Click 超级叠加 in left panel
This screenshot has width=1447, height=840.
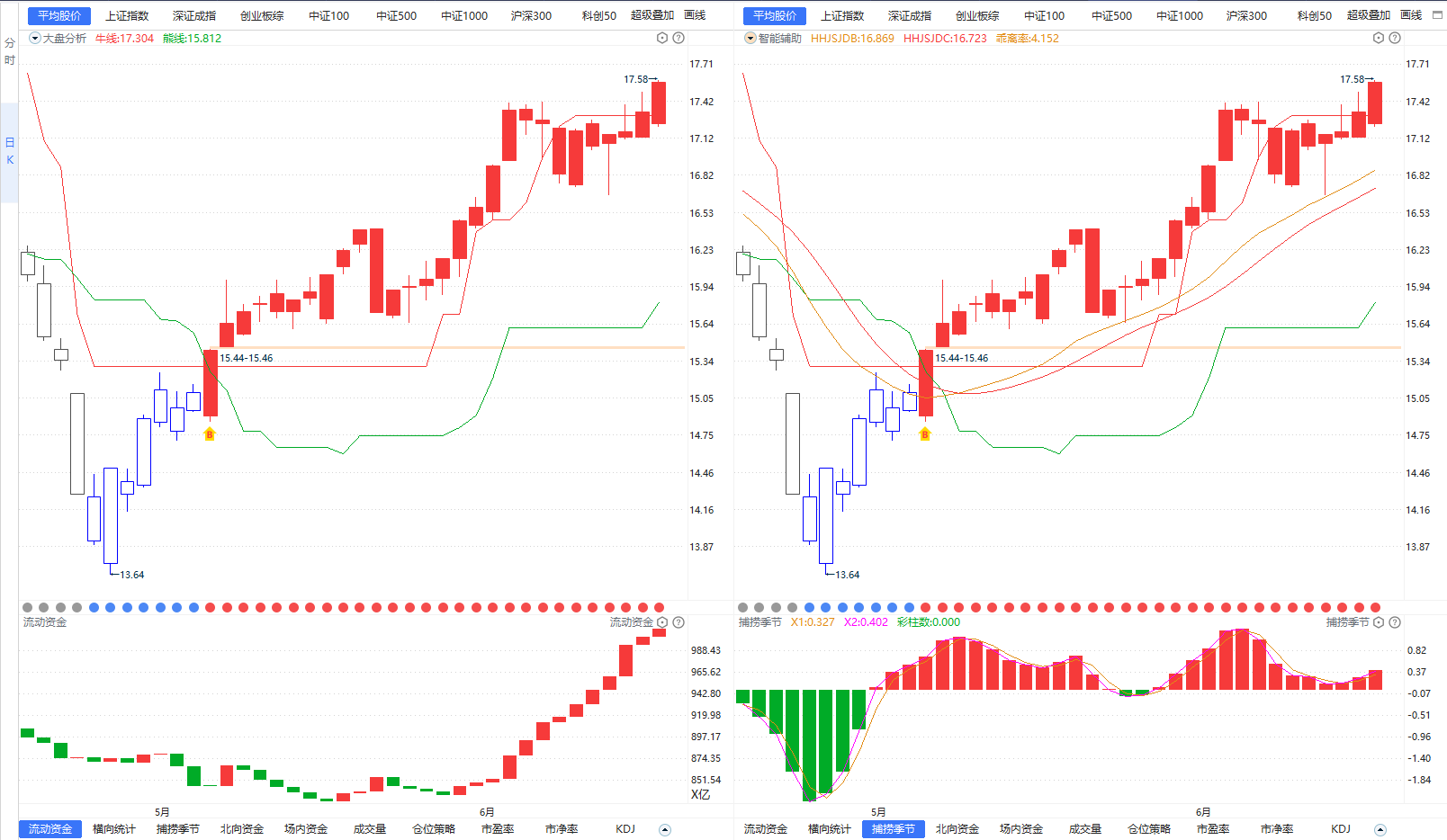coord(652,15)
